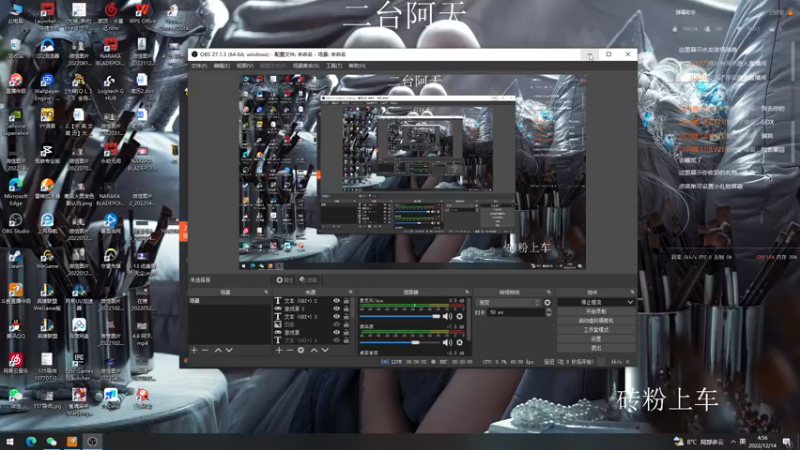Toggle visibility of 文本 (GDI+) 2 source
This screenshot has height=450, width=800.
pyautogui.click(x=336, y=301)
